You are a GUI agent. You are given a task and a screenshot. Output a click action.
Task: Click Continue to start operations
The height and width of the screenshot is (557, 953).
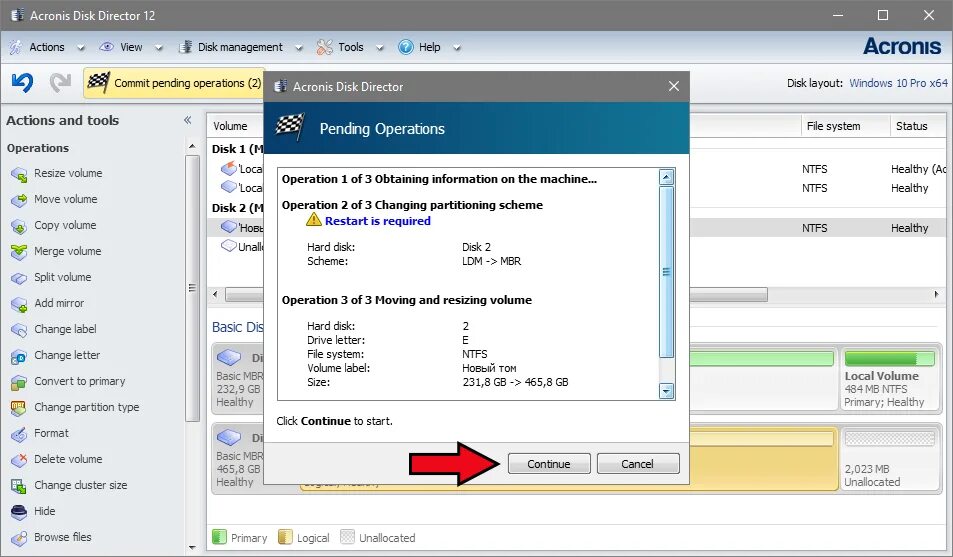click(x=549, y=463)
